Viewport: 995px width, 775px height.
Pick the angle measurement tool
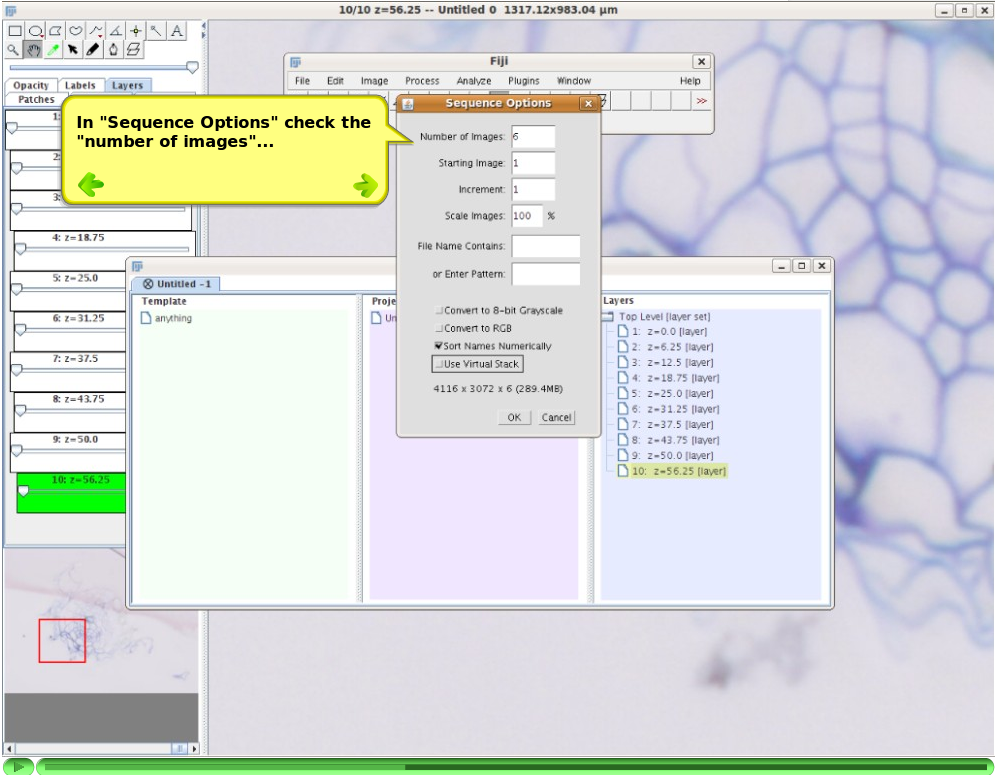point(116,30)
